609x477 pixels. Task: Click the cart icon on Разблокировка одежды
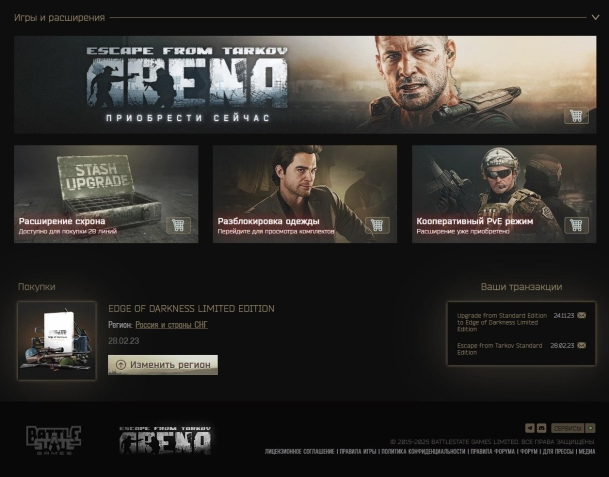coord(377,225)
